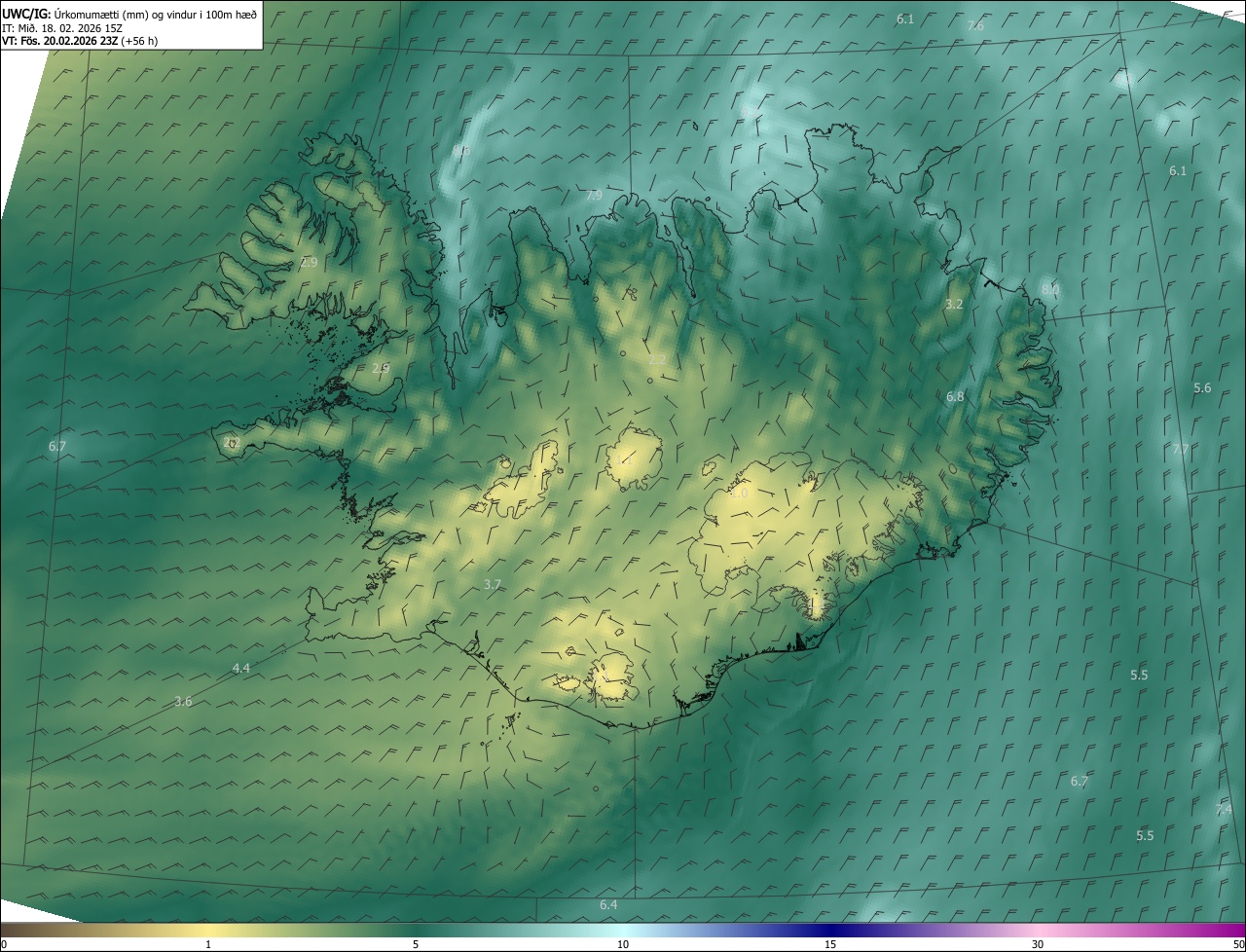Click the 6.4 value label on the map

tap(608, 905)
